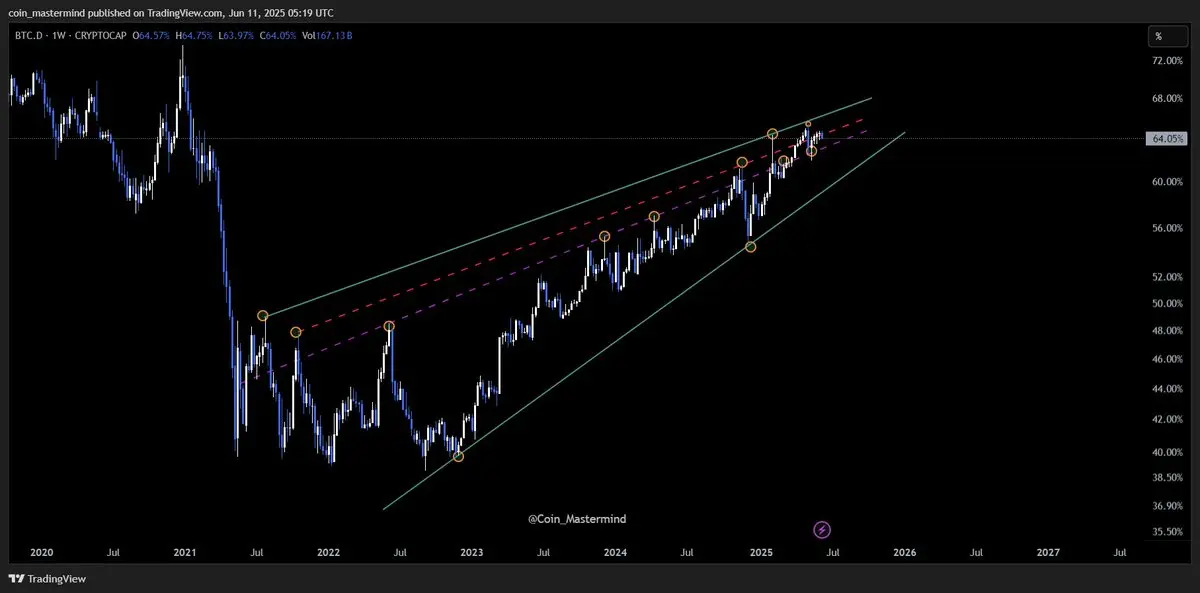Screen dimensions: 1200x593
Task: Click the 64.05% current price label
Action: click(1168, 139)
